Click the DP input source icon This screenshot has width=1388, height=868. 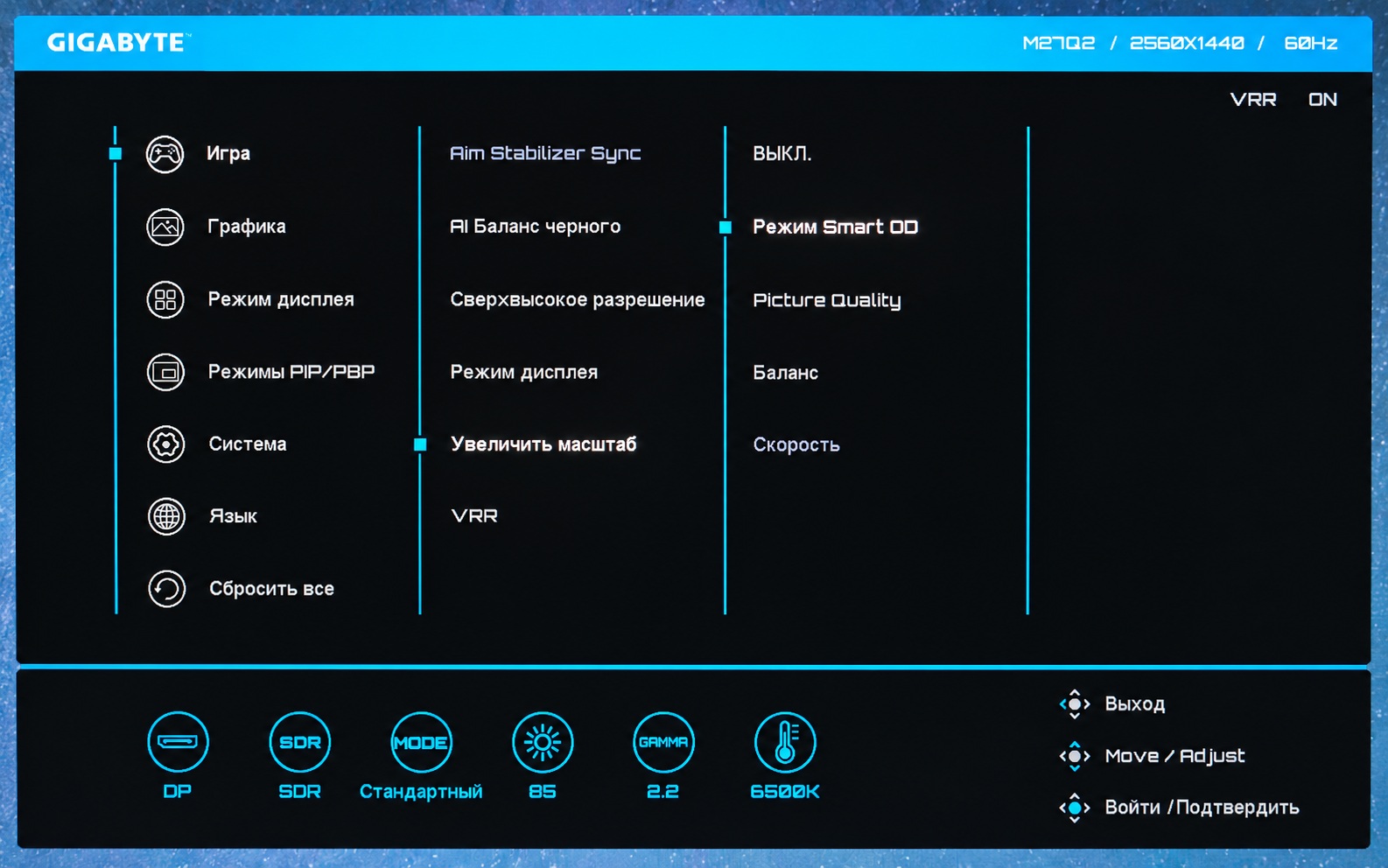pyautogui.click(x=178, y=742)
